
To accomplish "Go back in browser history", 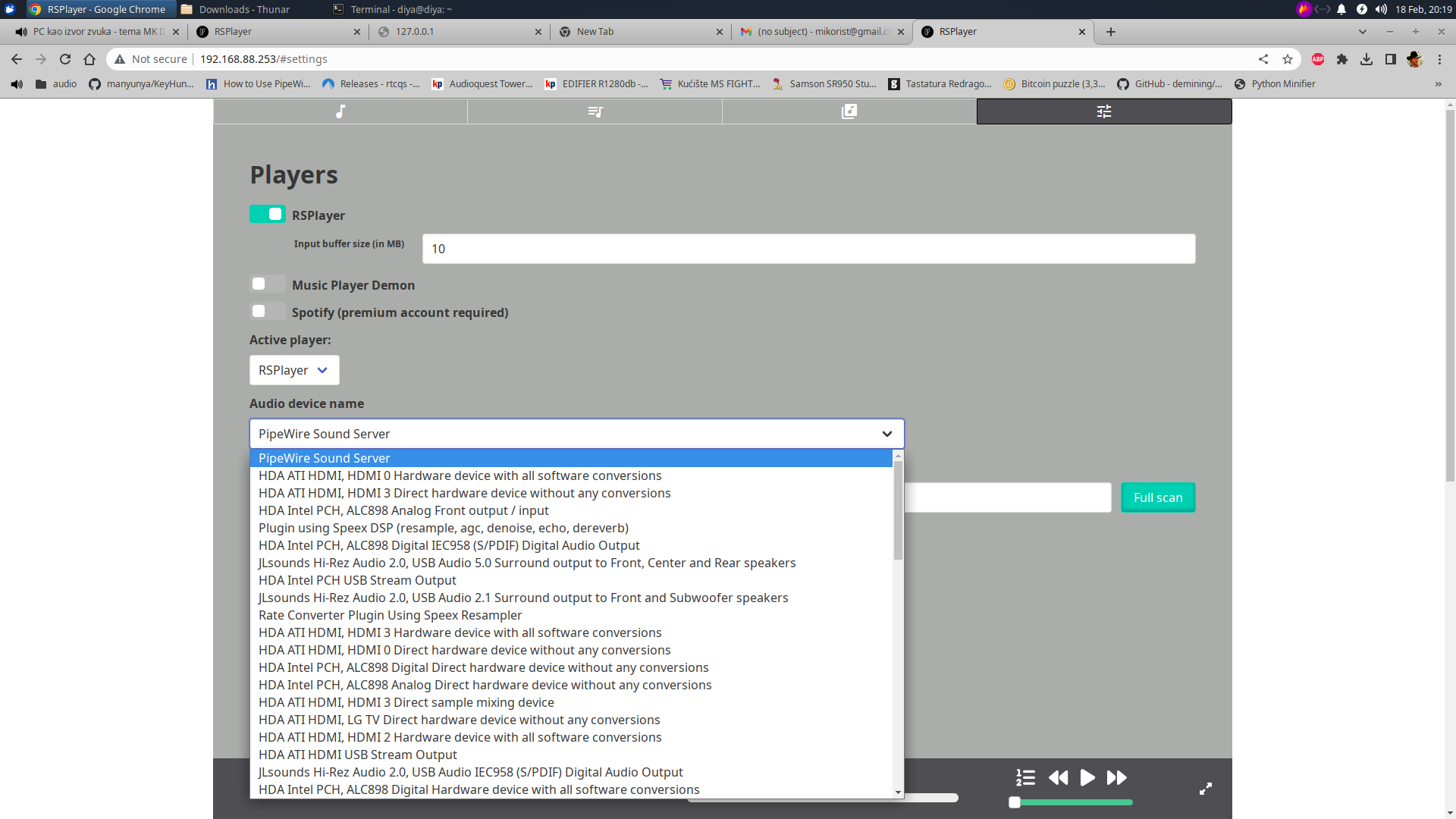I will pos(17,59).
